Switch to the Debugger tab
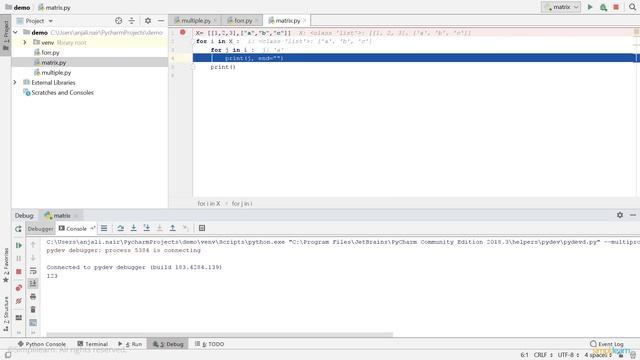This screenshot has width=640, height=360. (x=40, y=229)
